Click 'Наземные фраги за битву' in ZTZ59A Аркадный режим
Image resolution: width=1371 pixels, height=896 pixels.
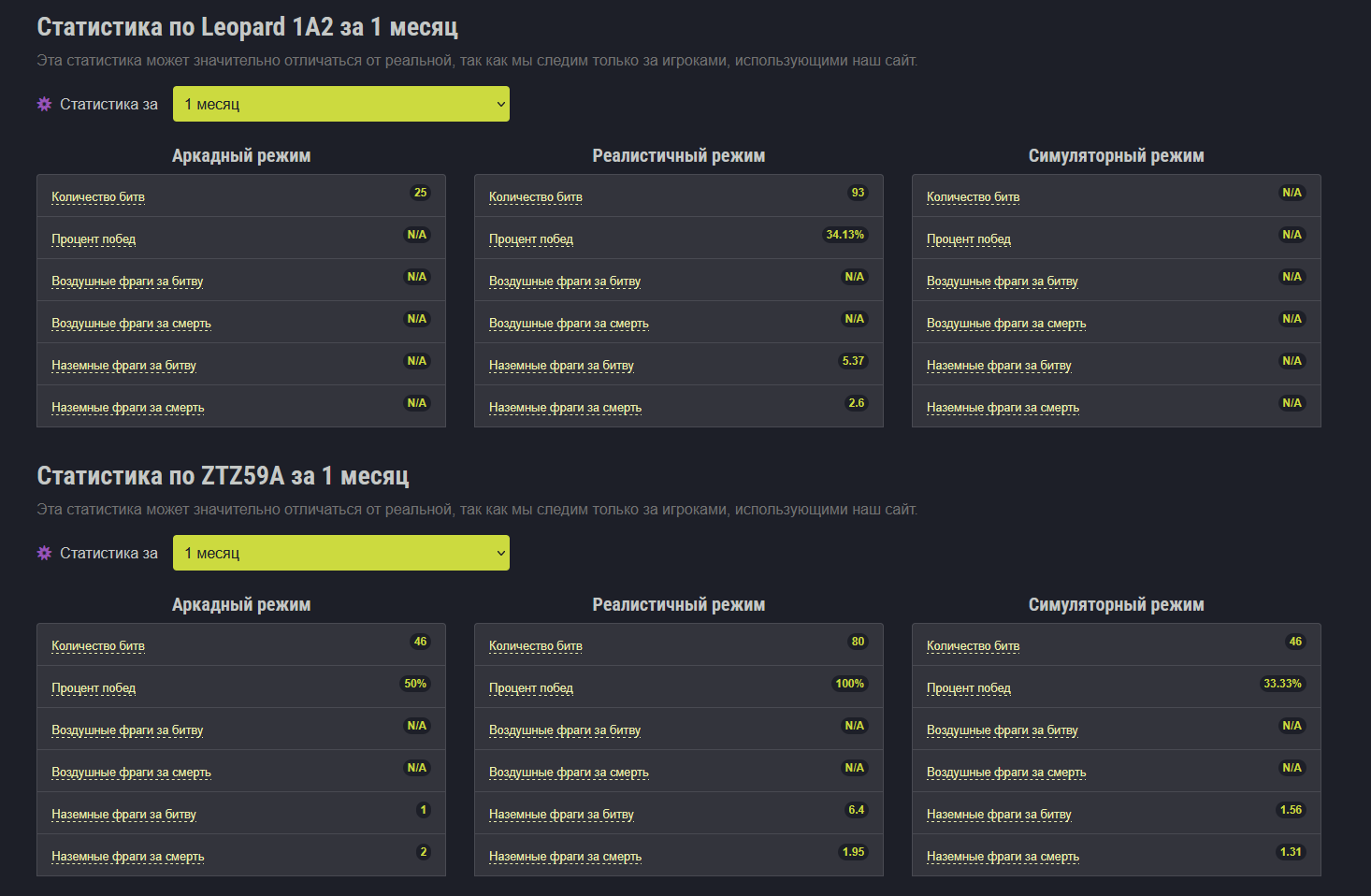(123, 814)
